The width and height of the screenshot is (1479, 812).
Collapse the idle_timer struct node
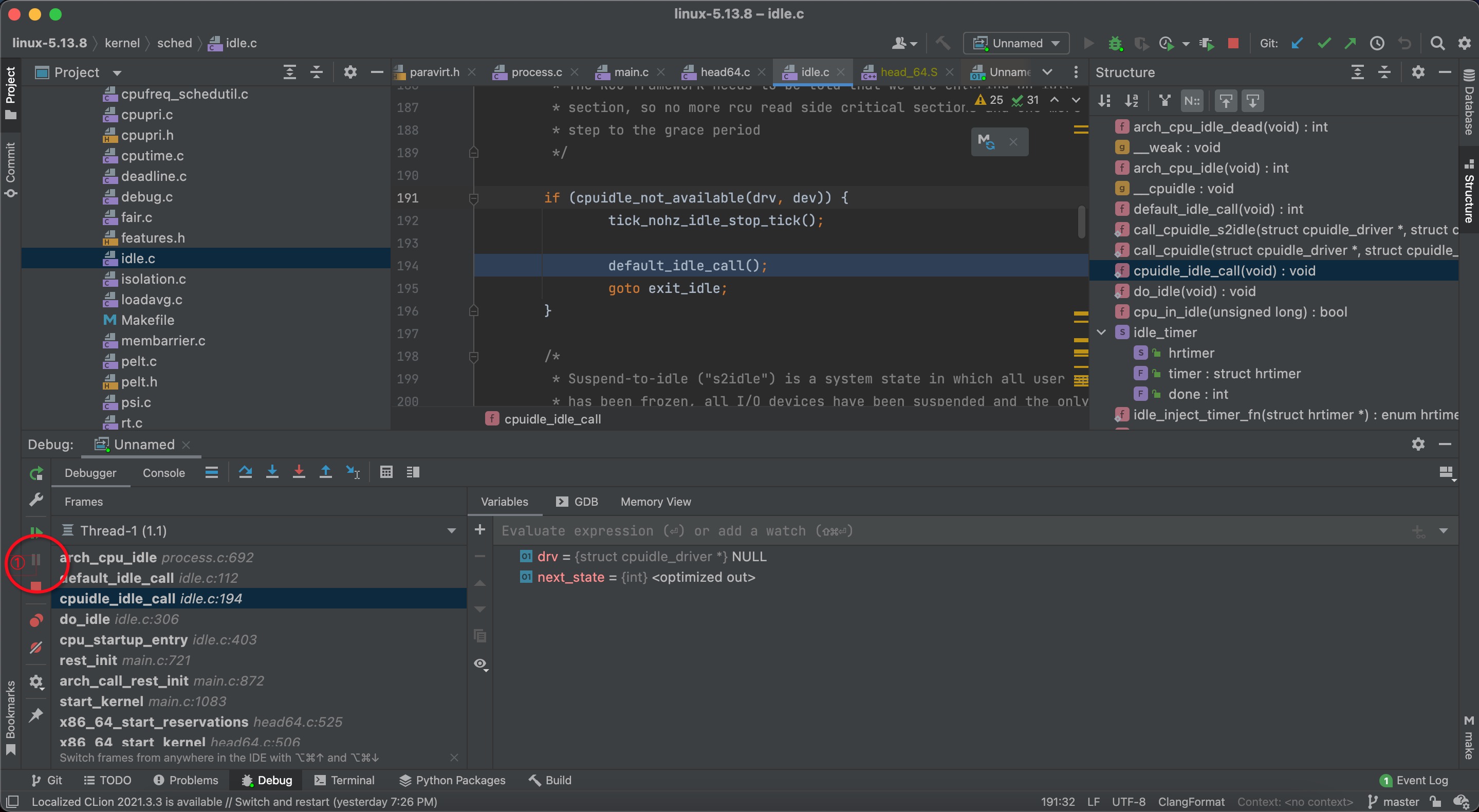1101,333
